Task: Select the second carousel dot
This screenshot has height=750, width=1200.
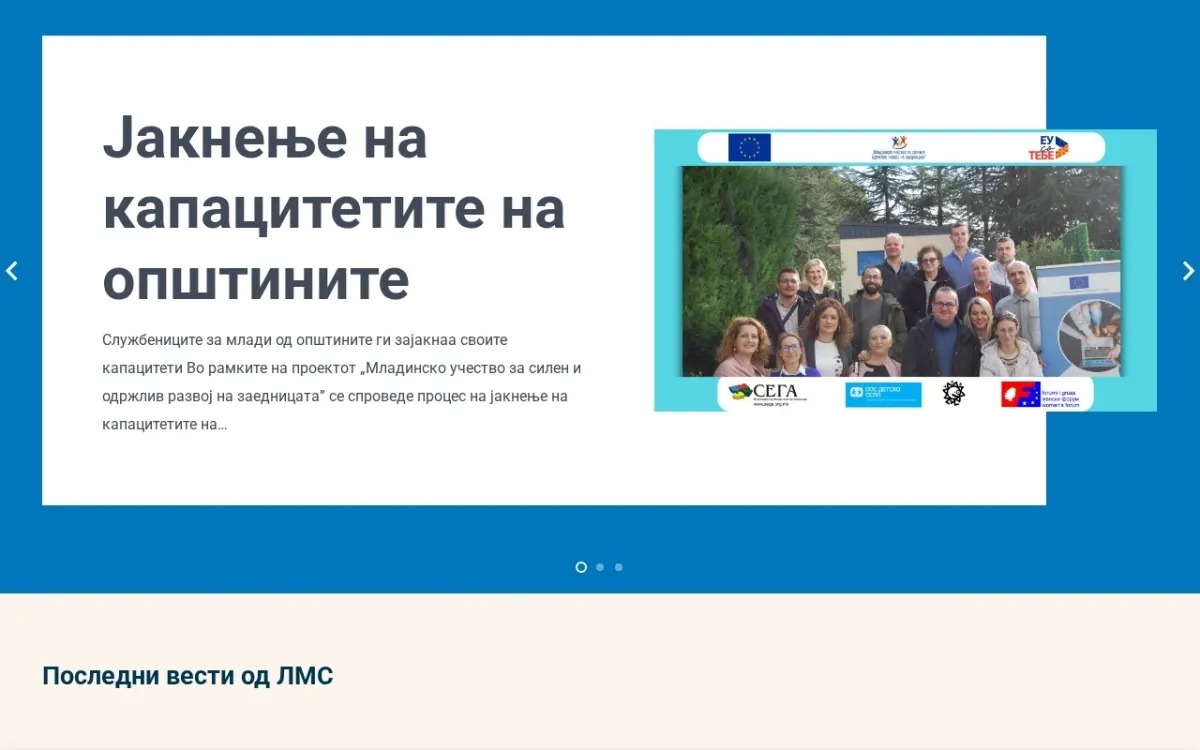Action: click(x=600, y=567)
